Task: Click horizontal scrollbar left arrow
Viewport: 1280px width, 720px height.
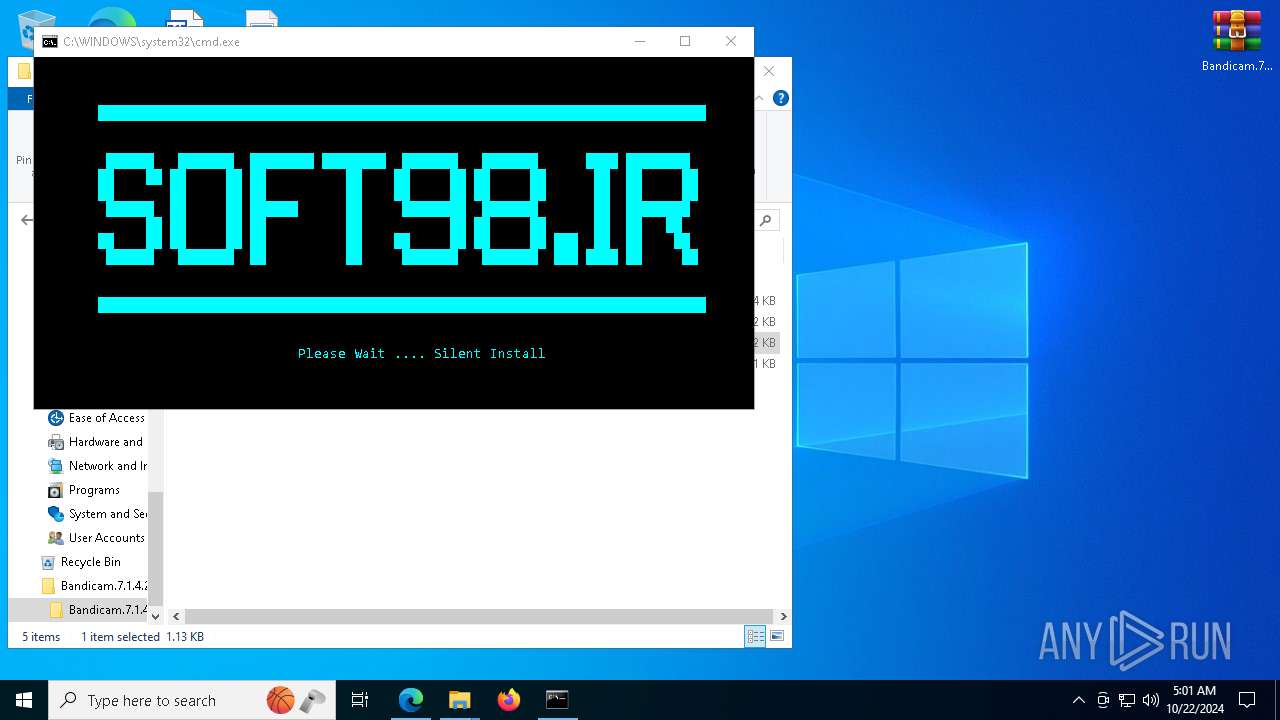Action: point(175,617)
